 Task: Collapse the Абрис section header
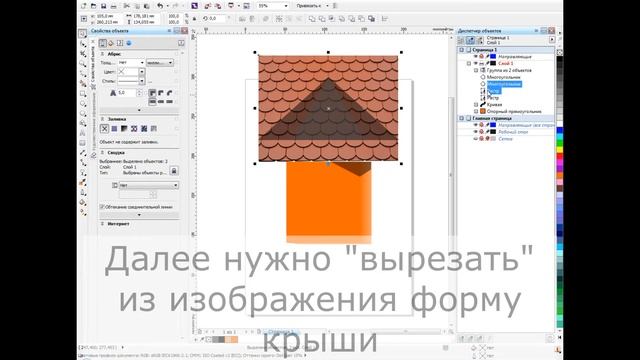pyautogui.click(x=102, y=54)
